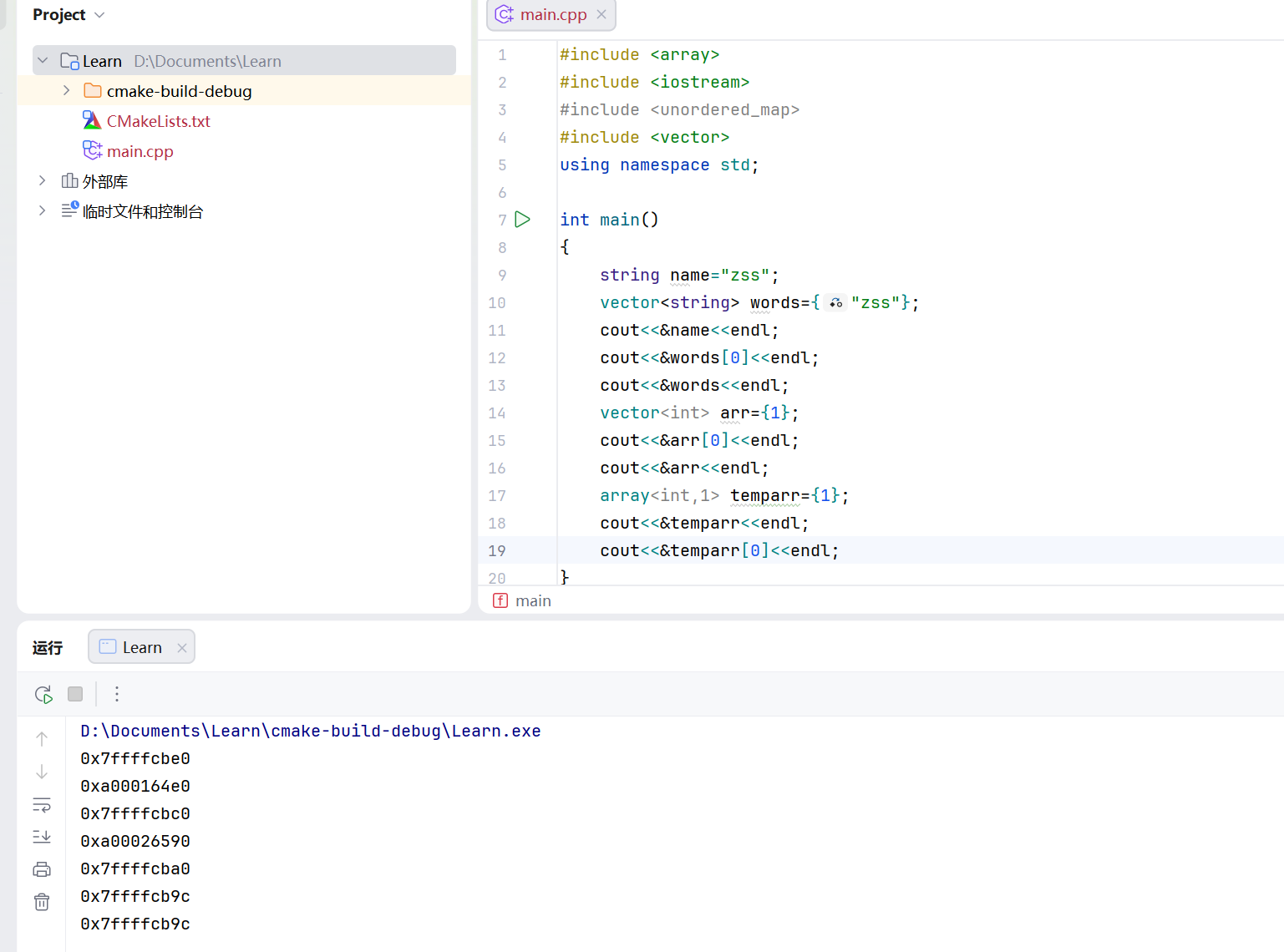Switch to the main.cpp editor tab
Viewport: 1284px width, 952px height.
(552, 15)
